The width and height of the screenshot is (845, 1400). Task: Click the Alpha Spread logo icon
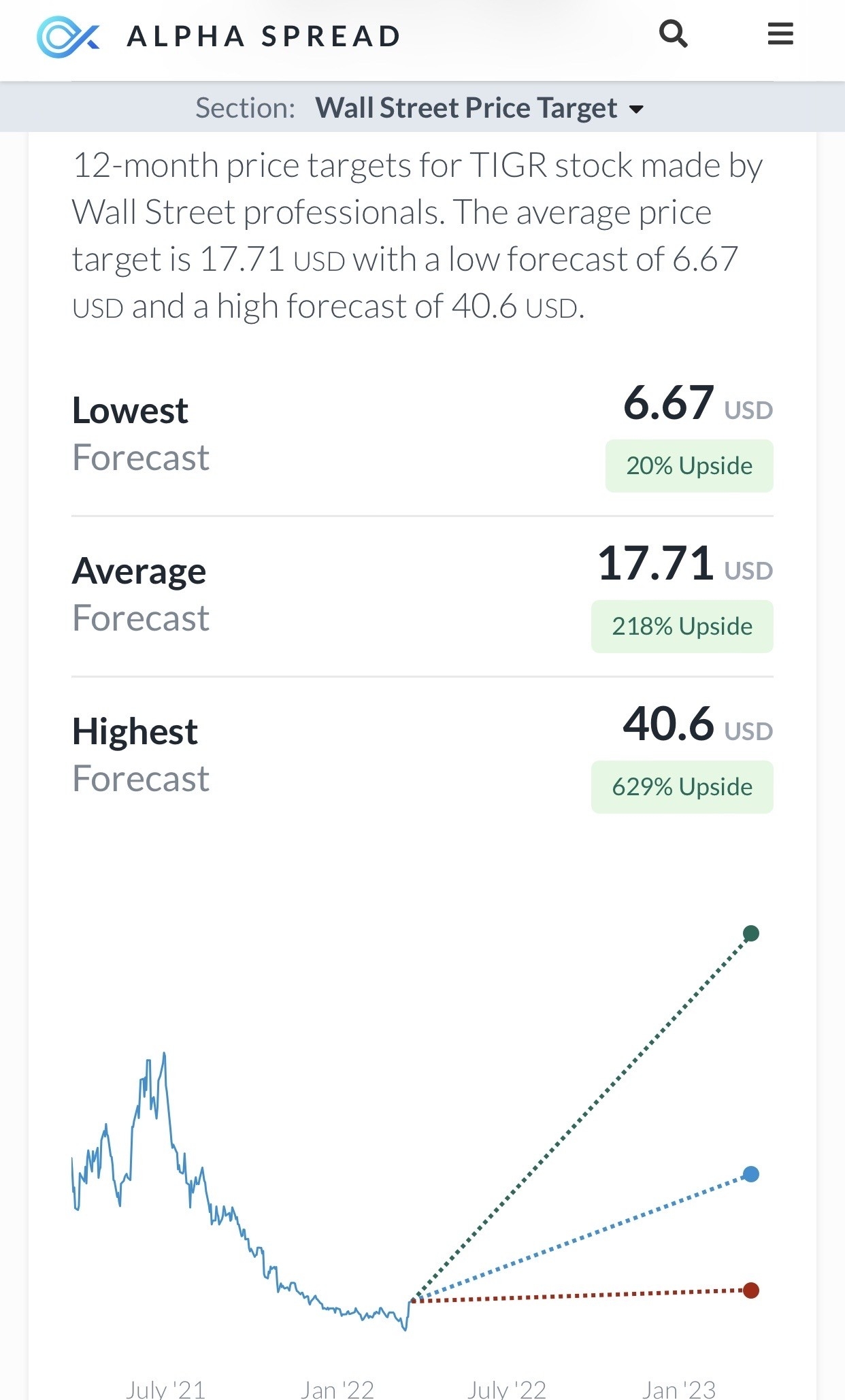pos(68,36)
